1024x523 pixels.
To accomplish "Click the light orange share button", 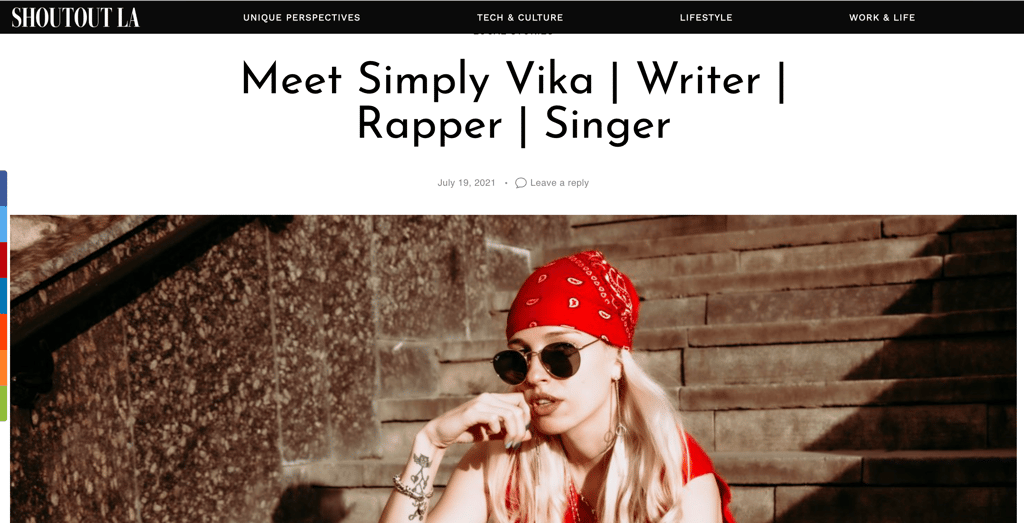I will (3, 368).
